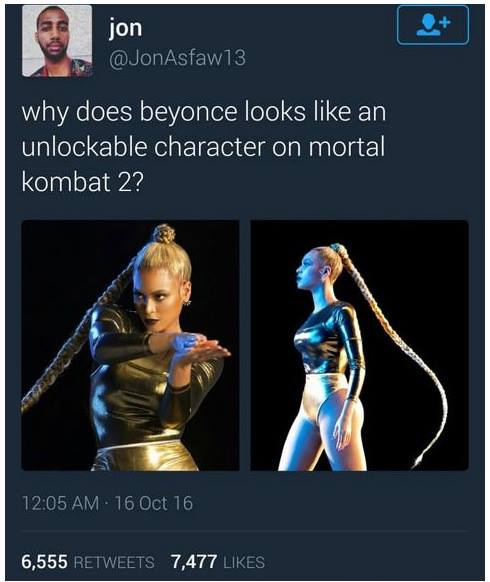Open the display name jon
The image size is (490, 582).
[125, 28]
